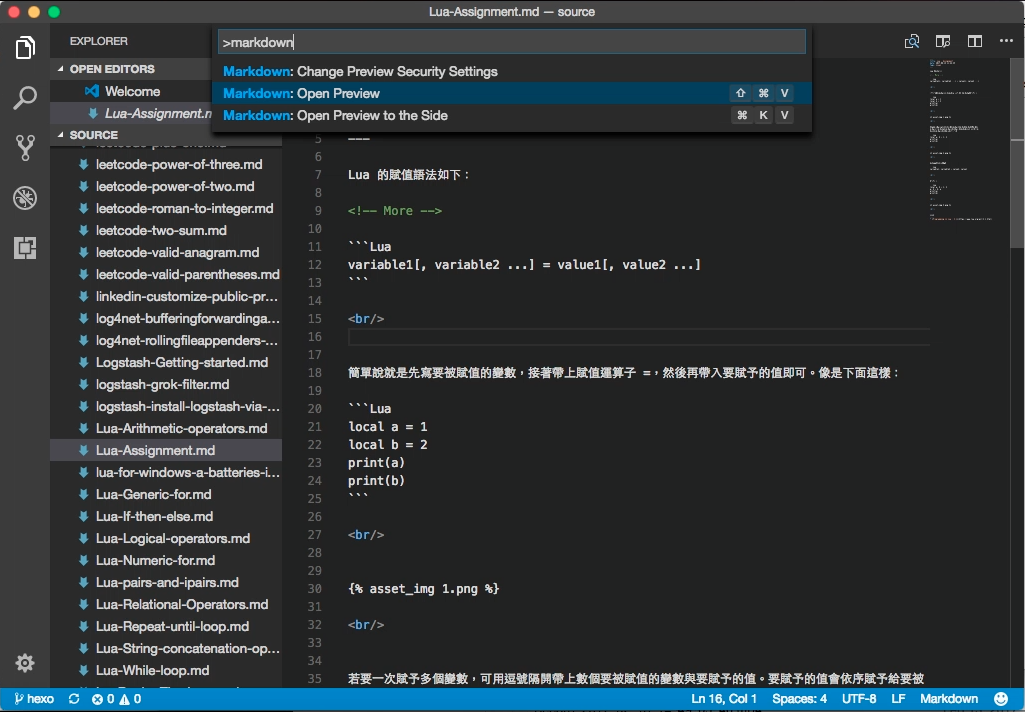
Task: Open the lua-for-windows-a-batteries-i... file
Action: [x=166, y=472]
